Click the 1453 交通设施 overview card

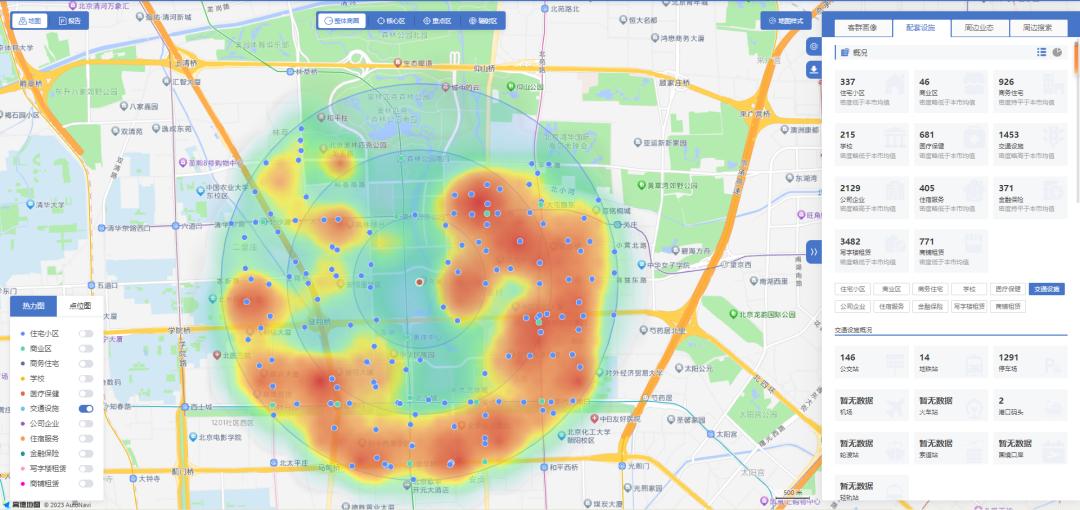coord(1030,145)
